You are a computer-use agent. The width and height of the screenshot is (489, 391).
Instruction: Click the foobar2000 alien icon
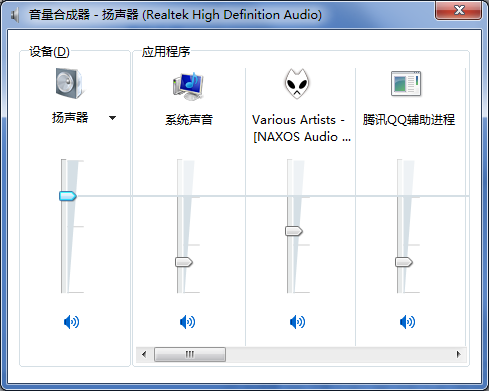[x=297, y=84]
